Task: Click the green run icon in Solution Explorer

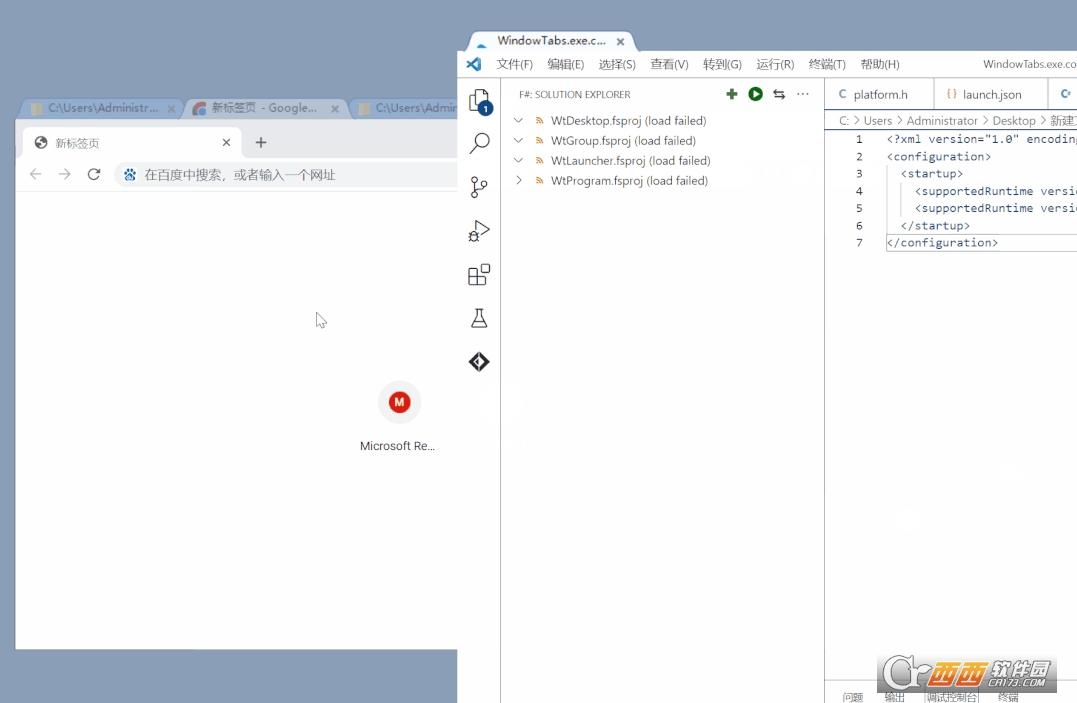Action: [x=756, y=94]
